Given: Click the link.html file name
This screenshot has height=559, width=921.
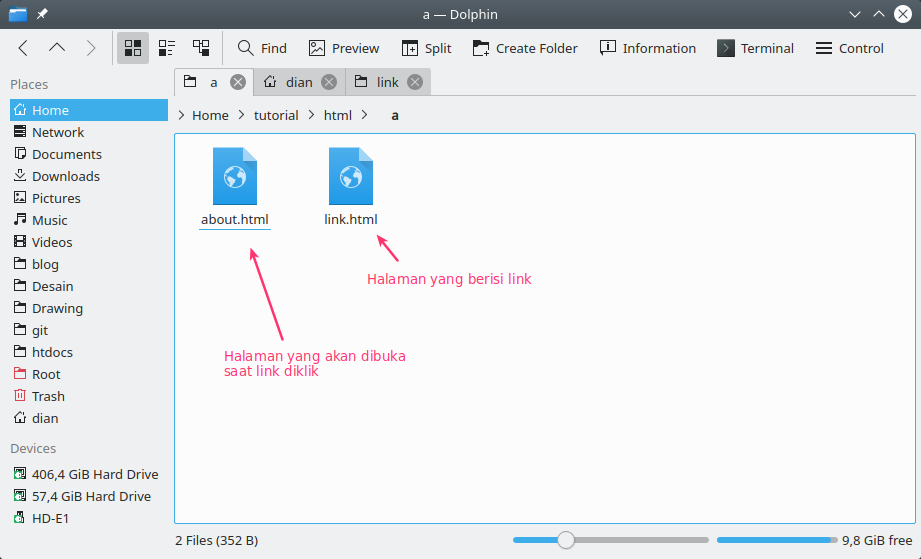Looking at the screenshot, I should coord(351,220).
